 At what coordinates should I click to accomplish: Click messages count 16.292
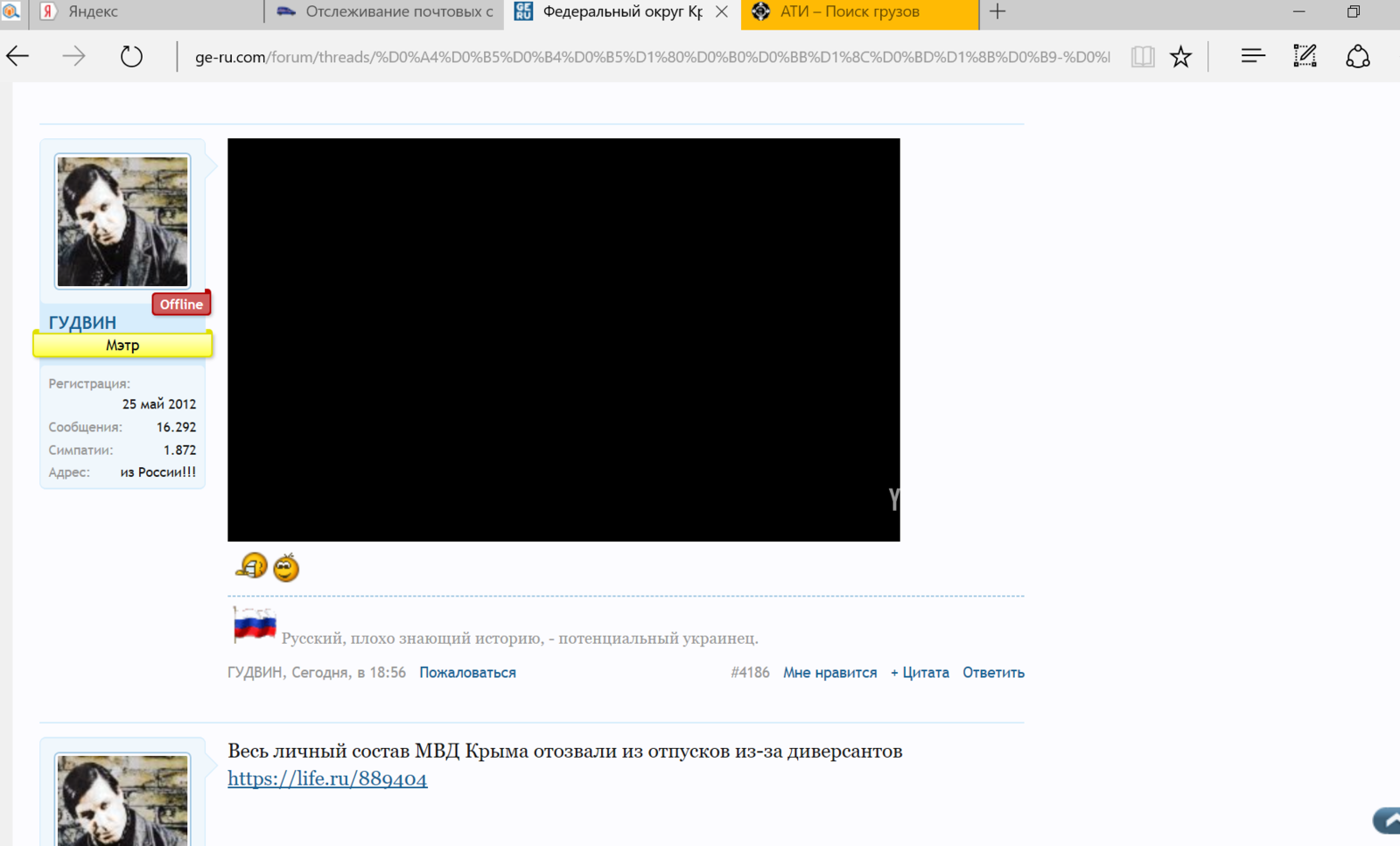click(x=176, y=427)
